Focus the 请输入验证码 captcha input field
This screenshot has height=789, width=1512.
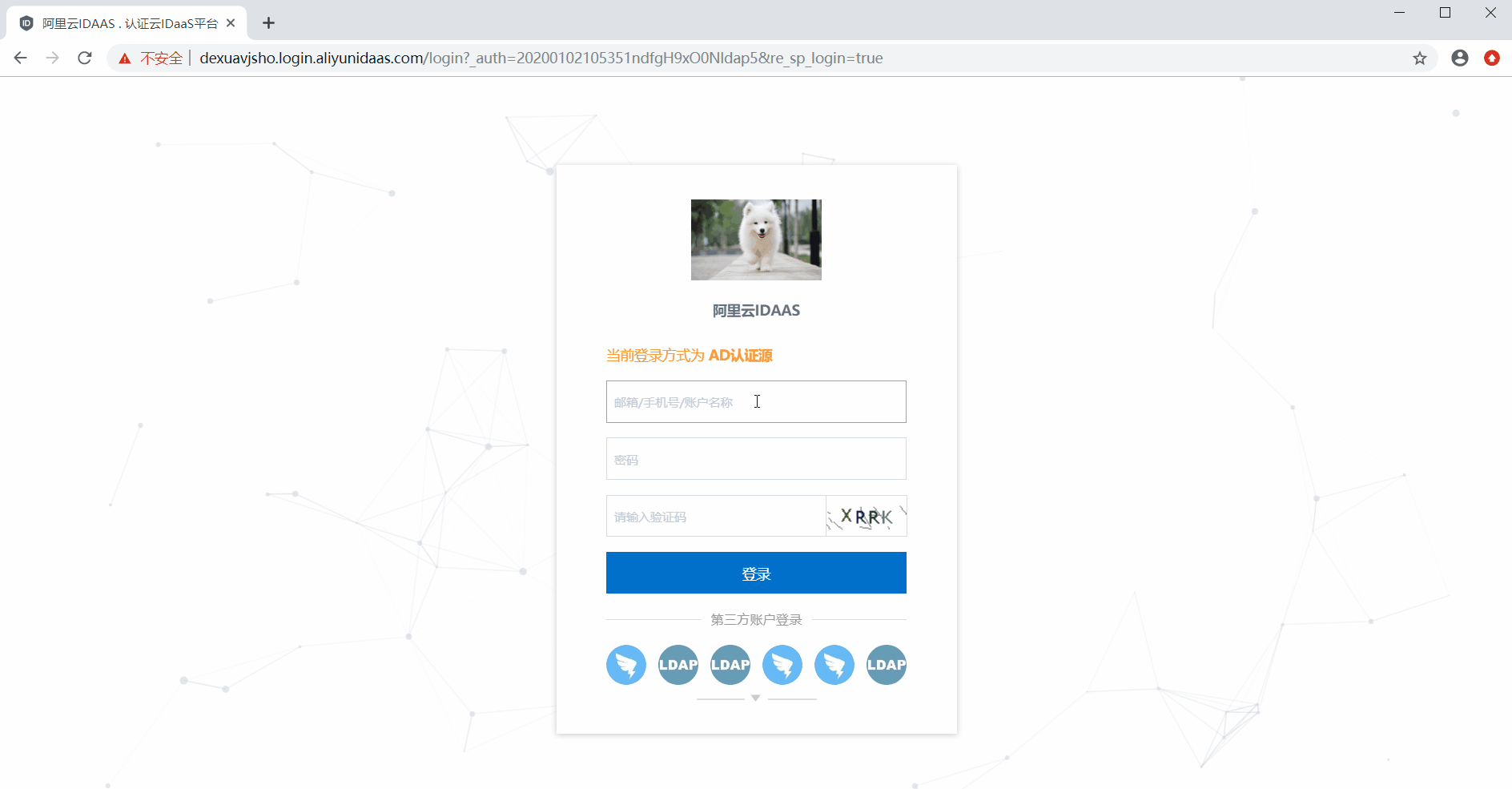point(716,516)
